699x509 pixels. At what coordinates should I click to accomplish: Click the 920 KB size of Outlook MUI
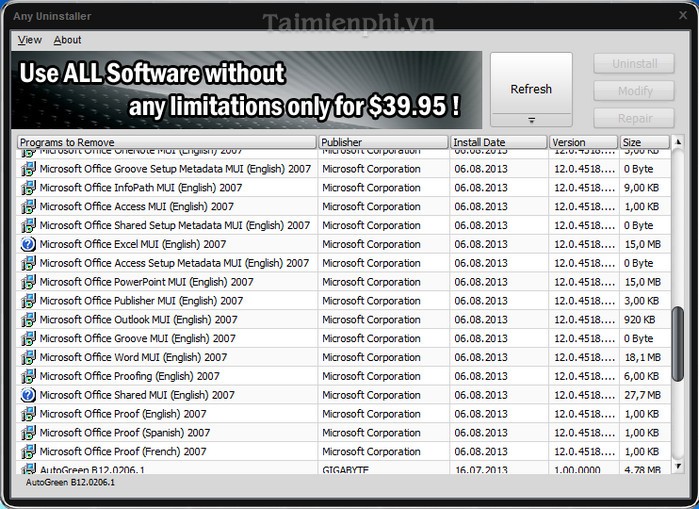pos(639,320)
